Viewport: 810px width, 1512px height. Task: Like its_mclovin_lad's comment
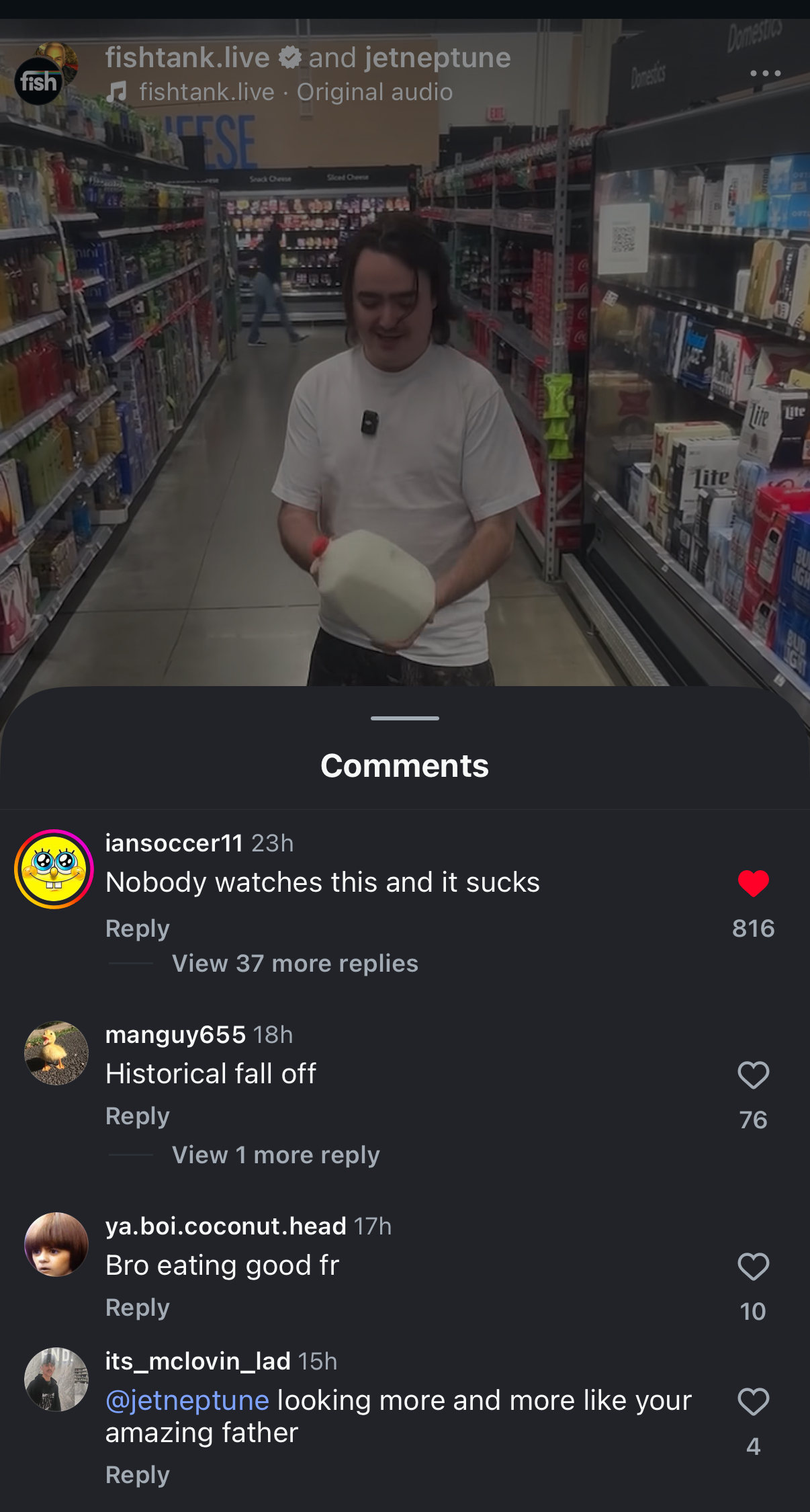click(x=753, y=1402)
